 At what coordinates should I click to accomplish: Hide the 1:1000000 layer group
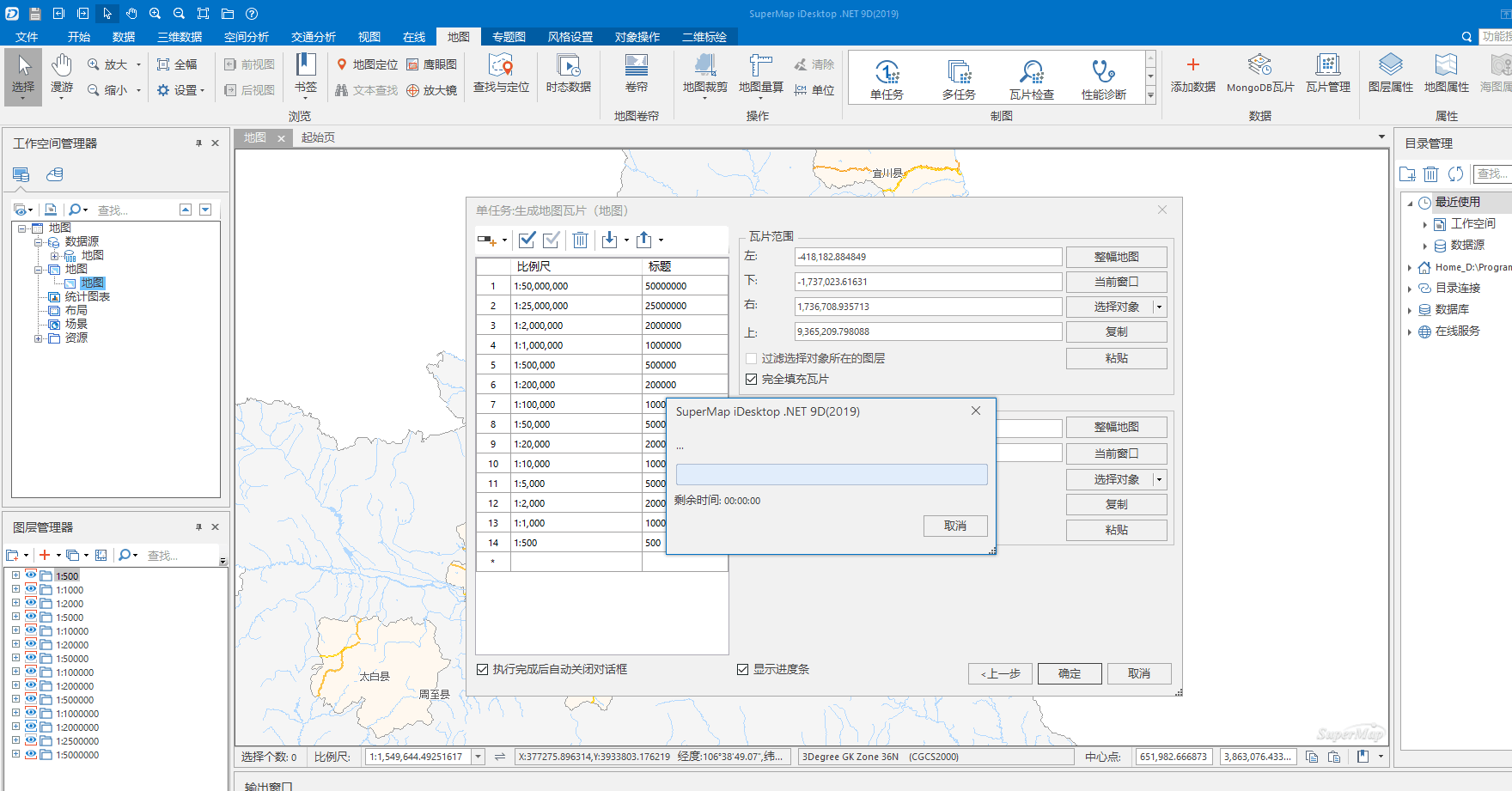(x=31, y=713)
